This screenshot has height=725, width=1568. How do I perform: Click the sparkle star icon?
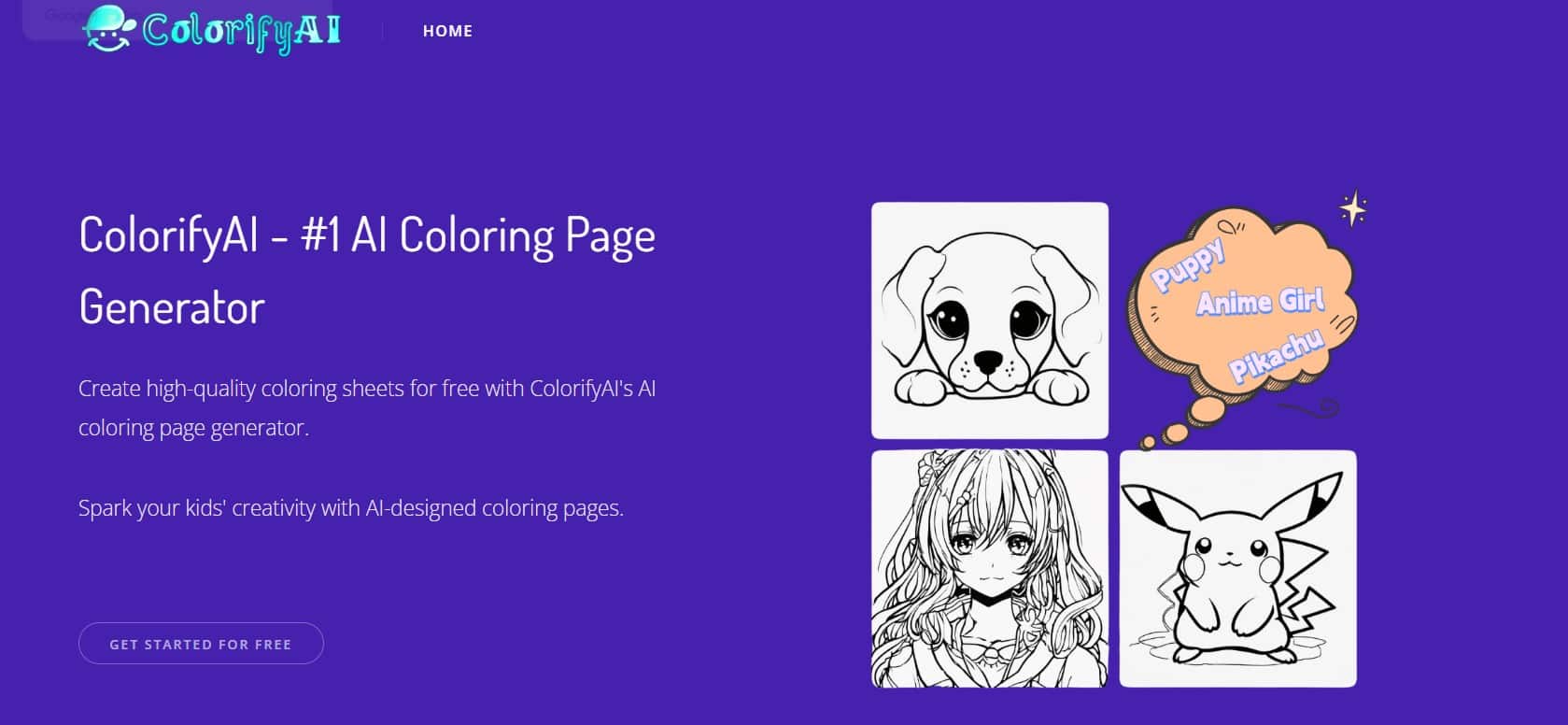tap(1353, 208)
